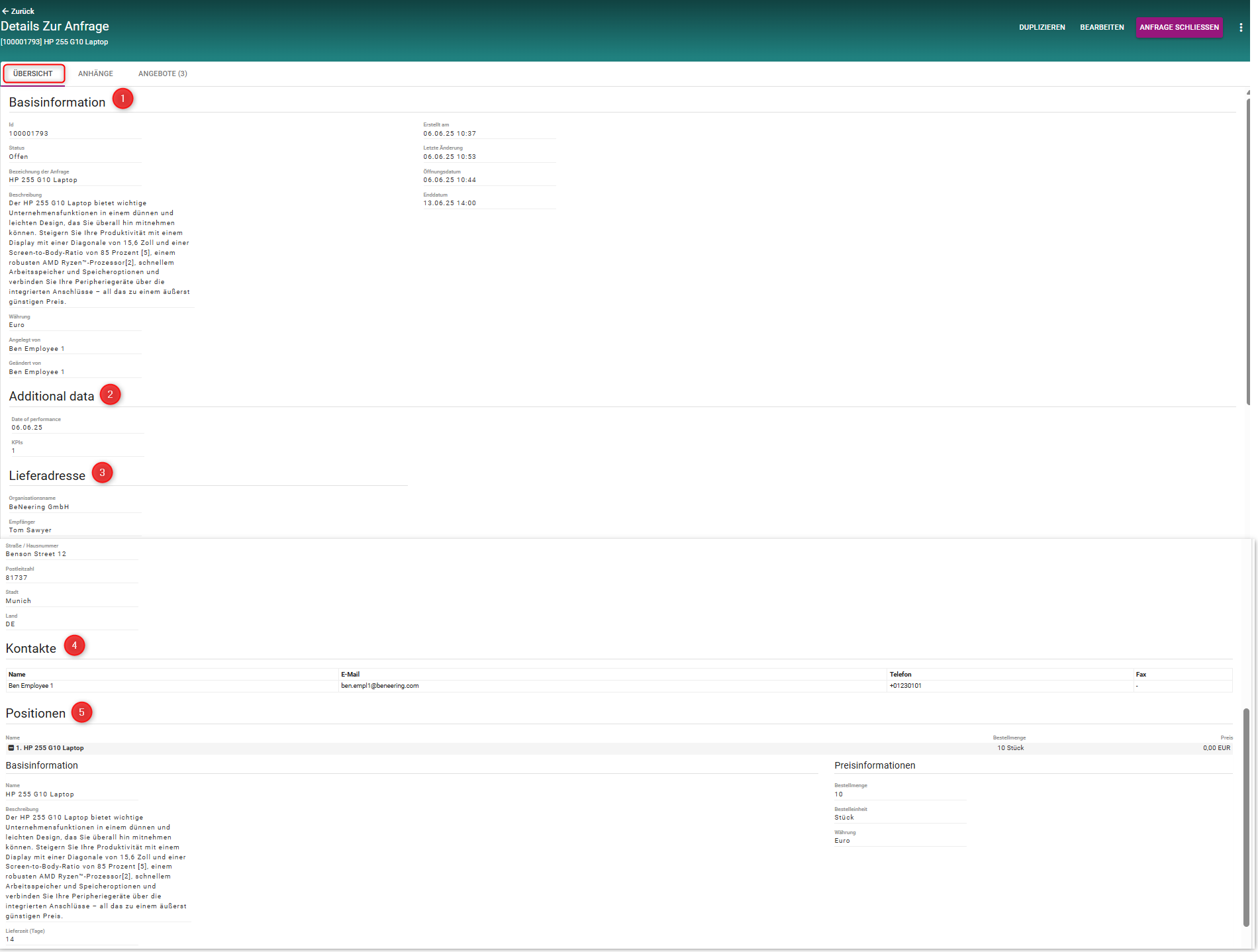Image resolution: width=1258 pixels, height=952 pixels.
Task: Click the DUPLIZIEREN button
Action: click(x=1041, y=27)
